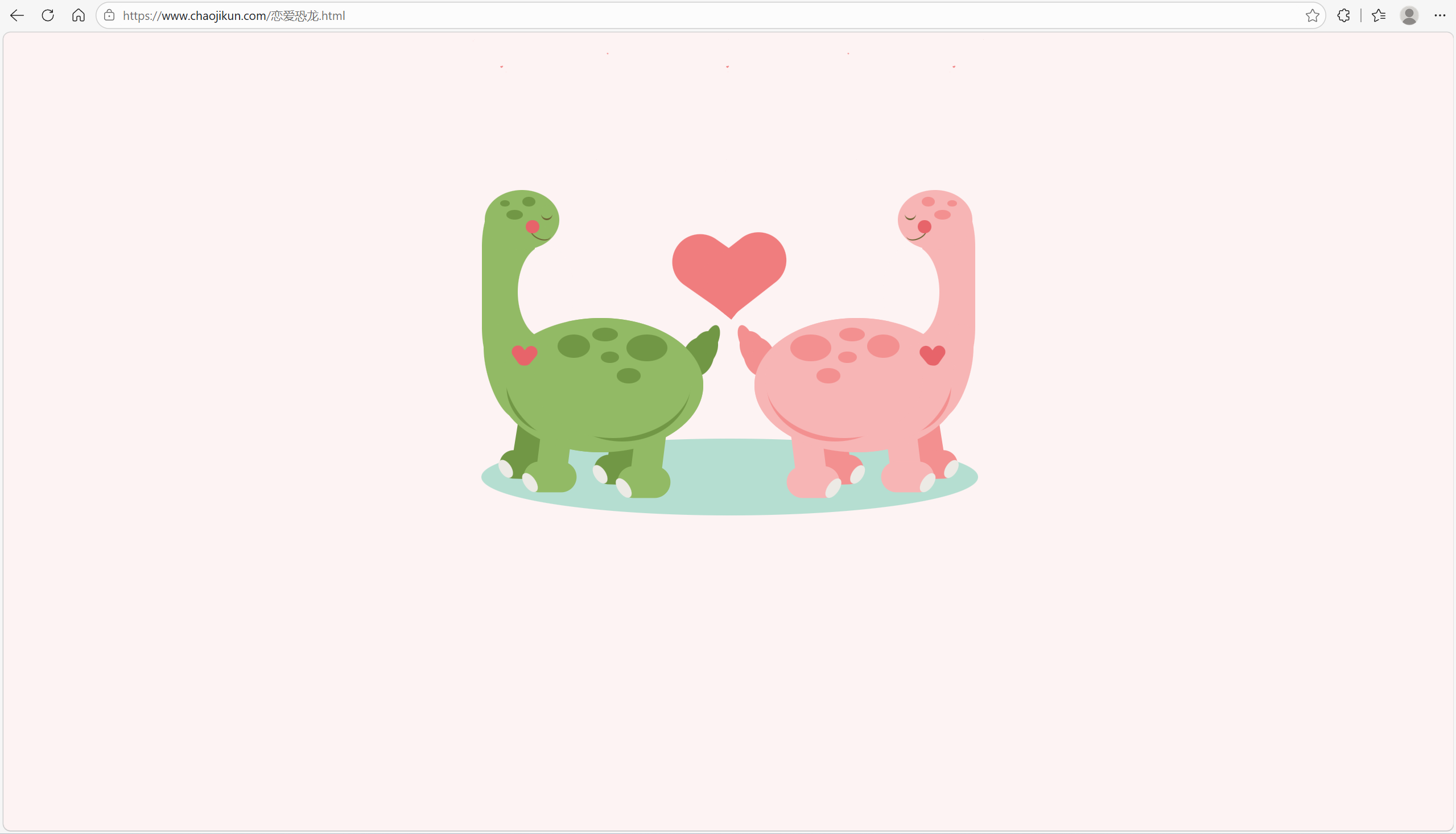View site info lock icon

tap(109, 15)
